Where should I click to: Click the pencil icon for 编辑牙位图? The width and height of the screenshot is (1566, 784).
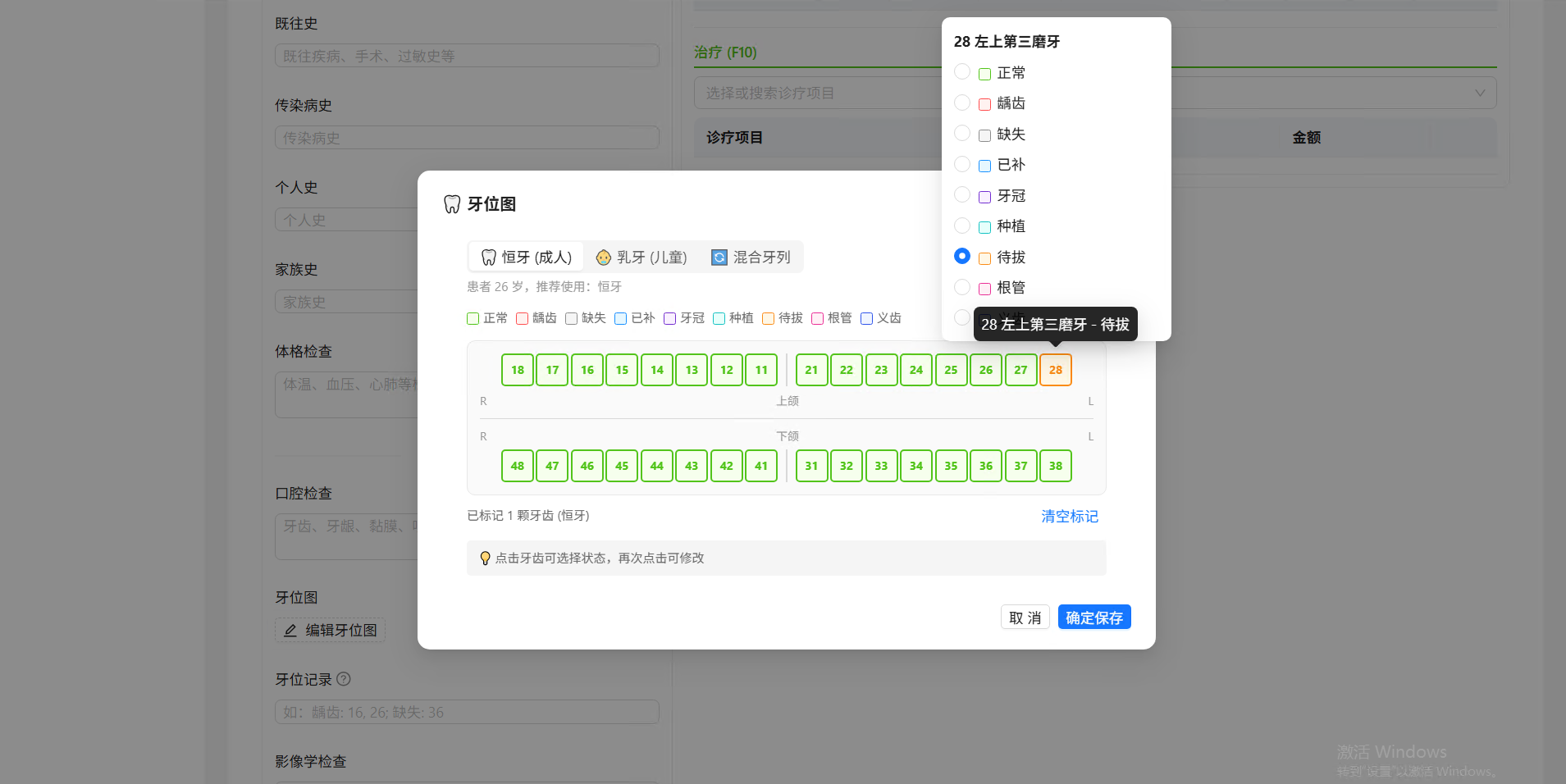tap(290, 631)
